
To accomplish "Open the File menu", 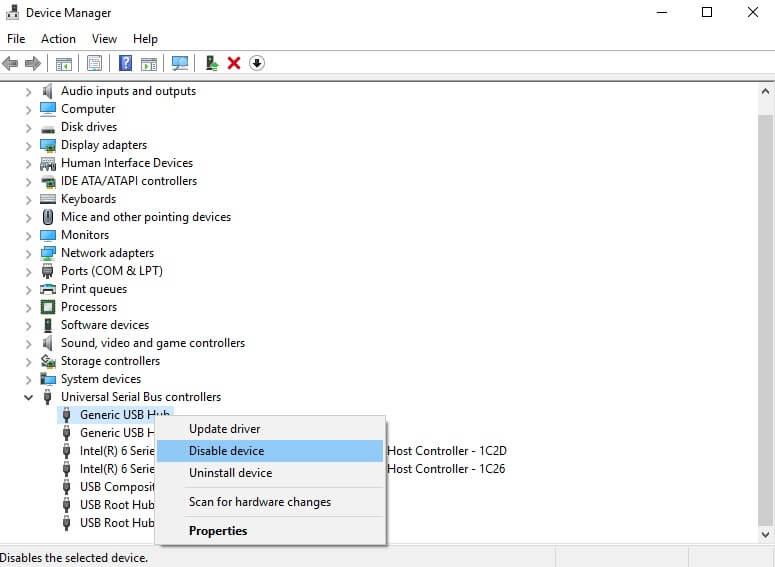I will [16, 39].
